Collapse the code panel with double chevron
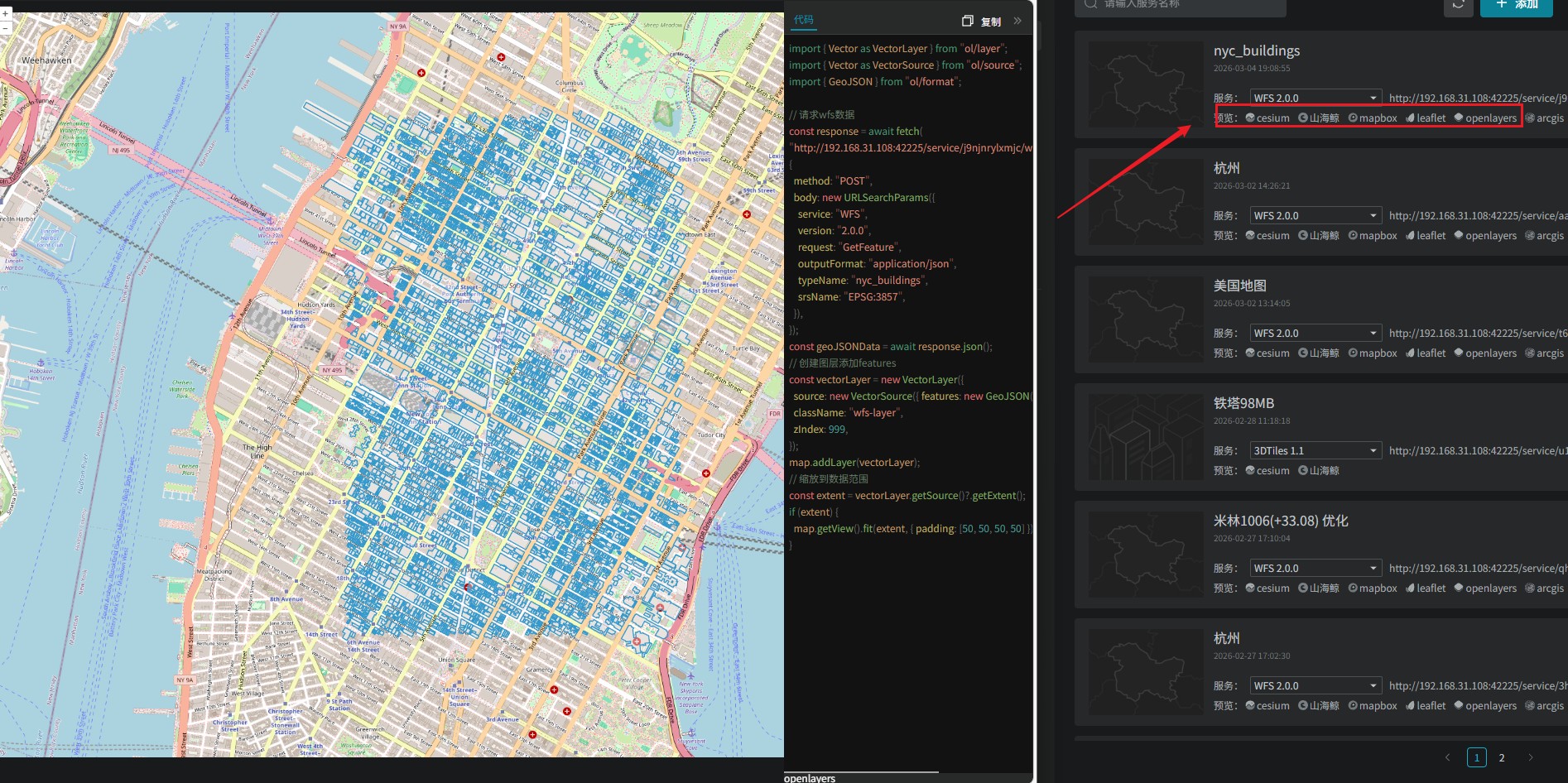The height and width of the screenshot is (783, 1568). click(1017, 21)
